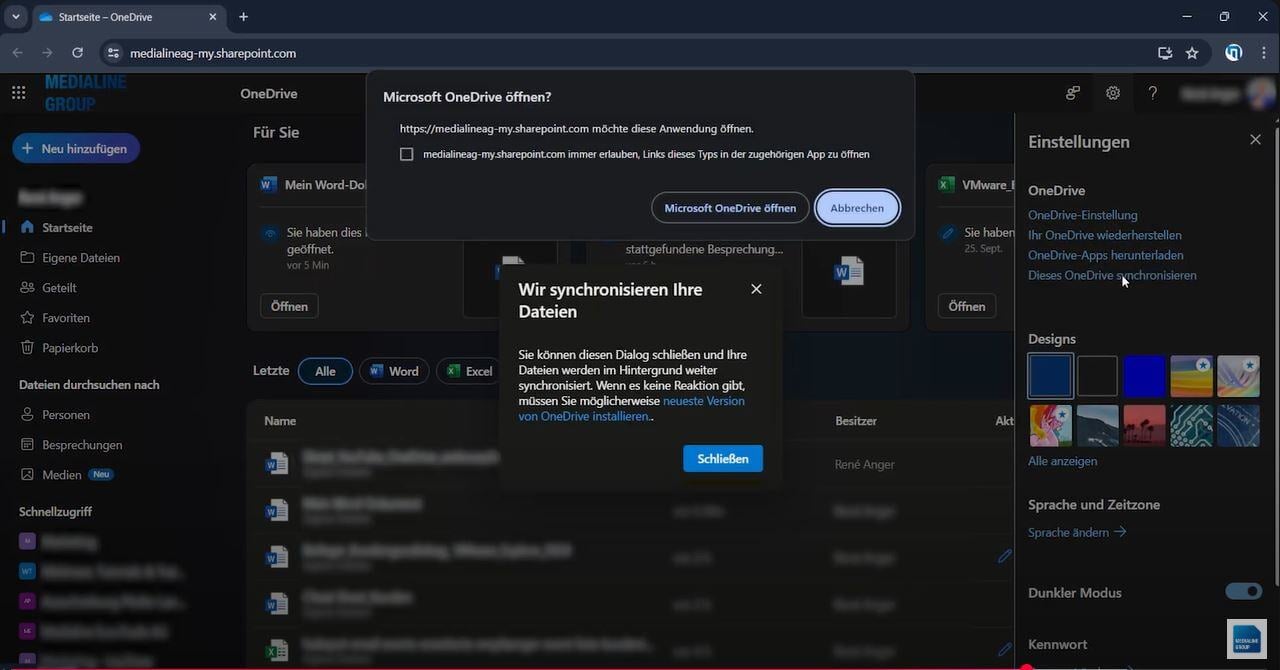The image size is (1280, 670).
Task: Bookmark this page with the star icon
Action: tap(1192, 53)
